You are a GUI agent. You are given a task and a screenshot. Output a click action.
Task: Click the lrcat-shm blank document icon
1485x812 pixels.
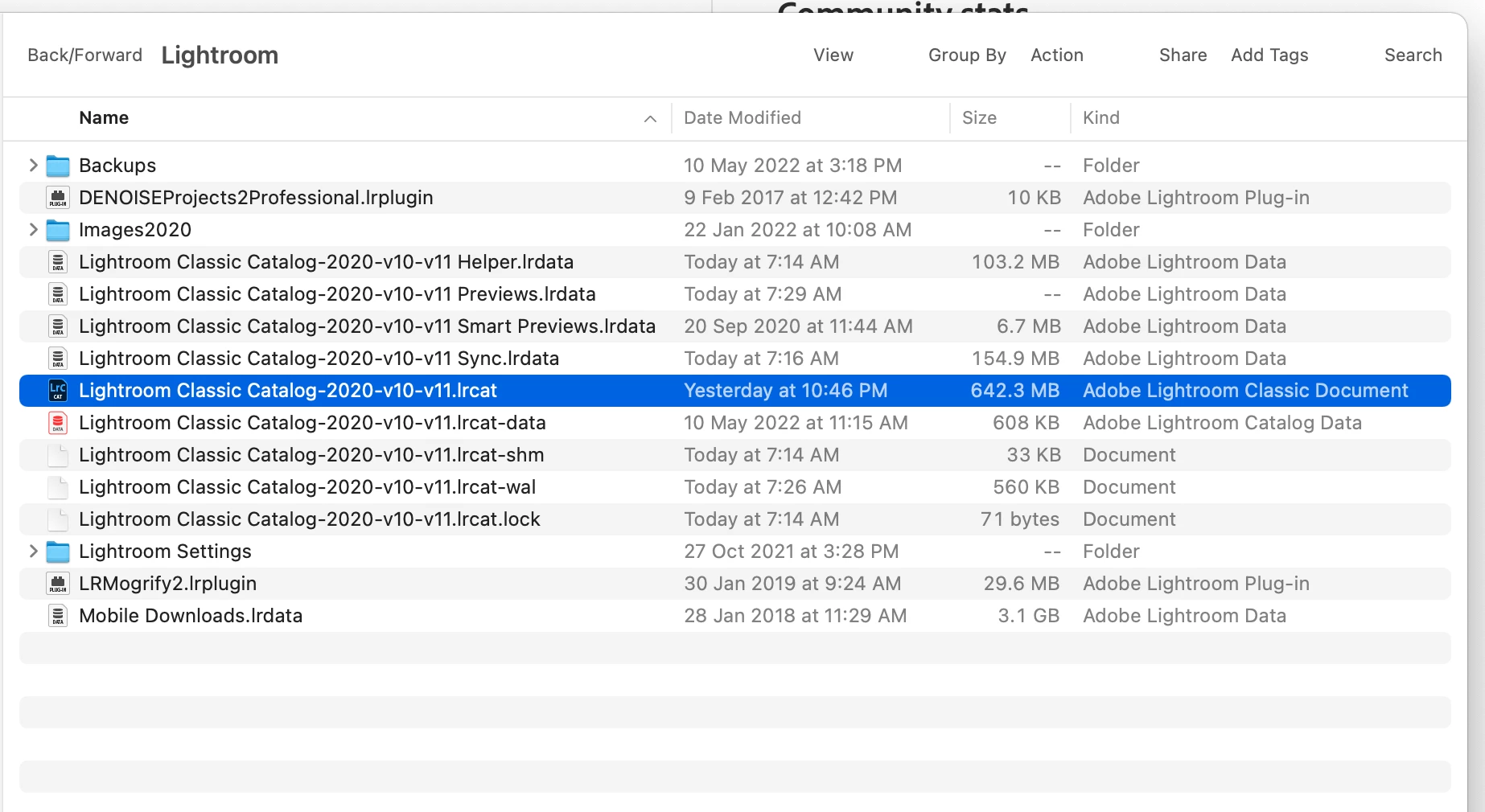click(x=58, y=455)
